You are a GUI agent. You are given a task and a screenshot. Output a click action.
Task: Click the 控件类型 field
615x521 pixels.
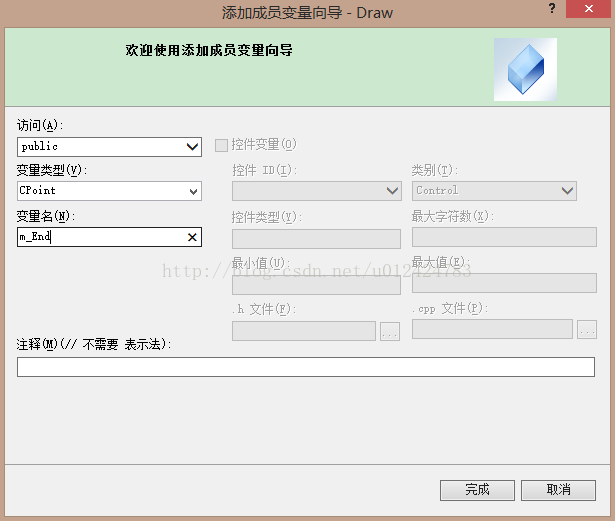tap(316, 239)
